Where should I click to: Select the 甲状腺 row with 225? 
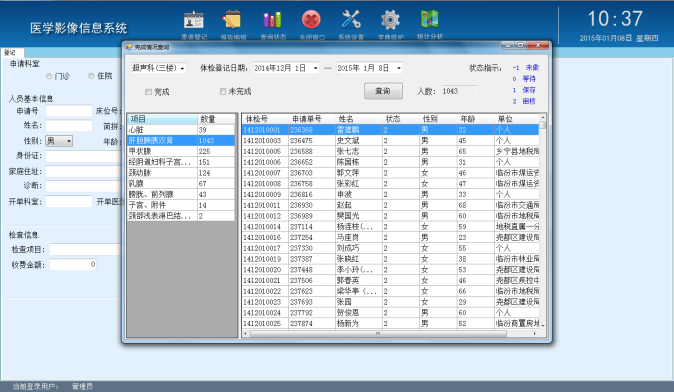[181, 151]
